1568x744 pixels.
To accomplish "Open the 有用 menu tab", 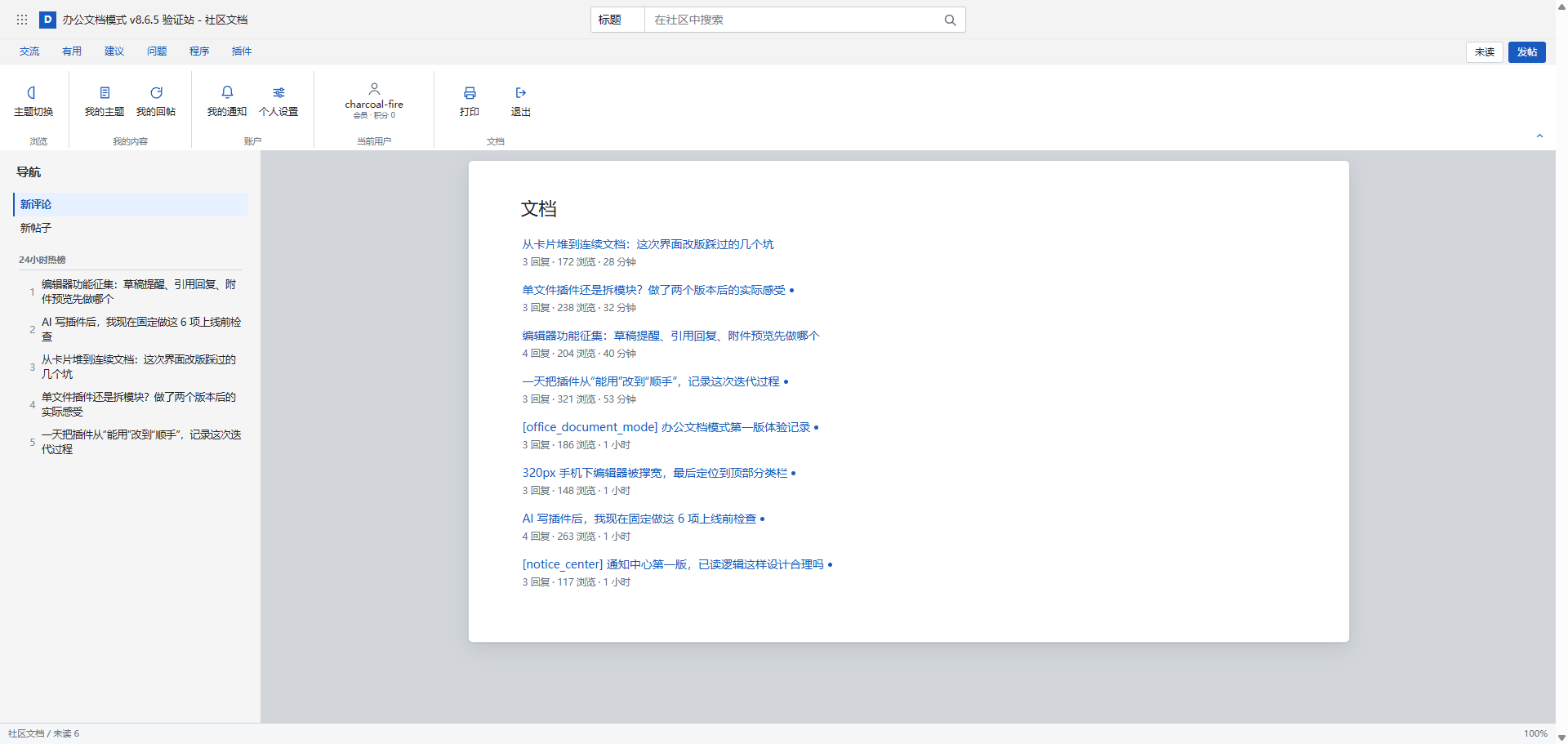I will click(x=72, y=51).
